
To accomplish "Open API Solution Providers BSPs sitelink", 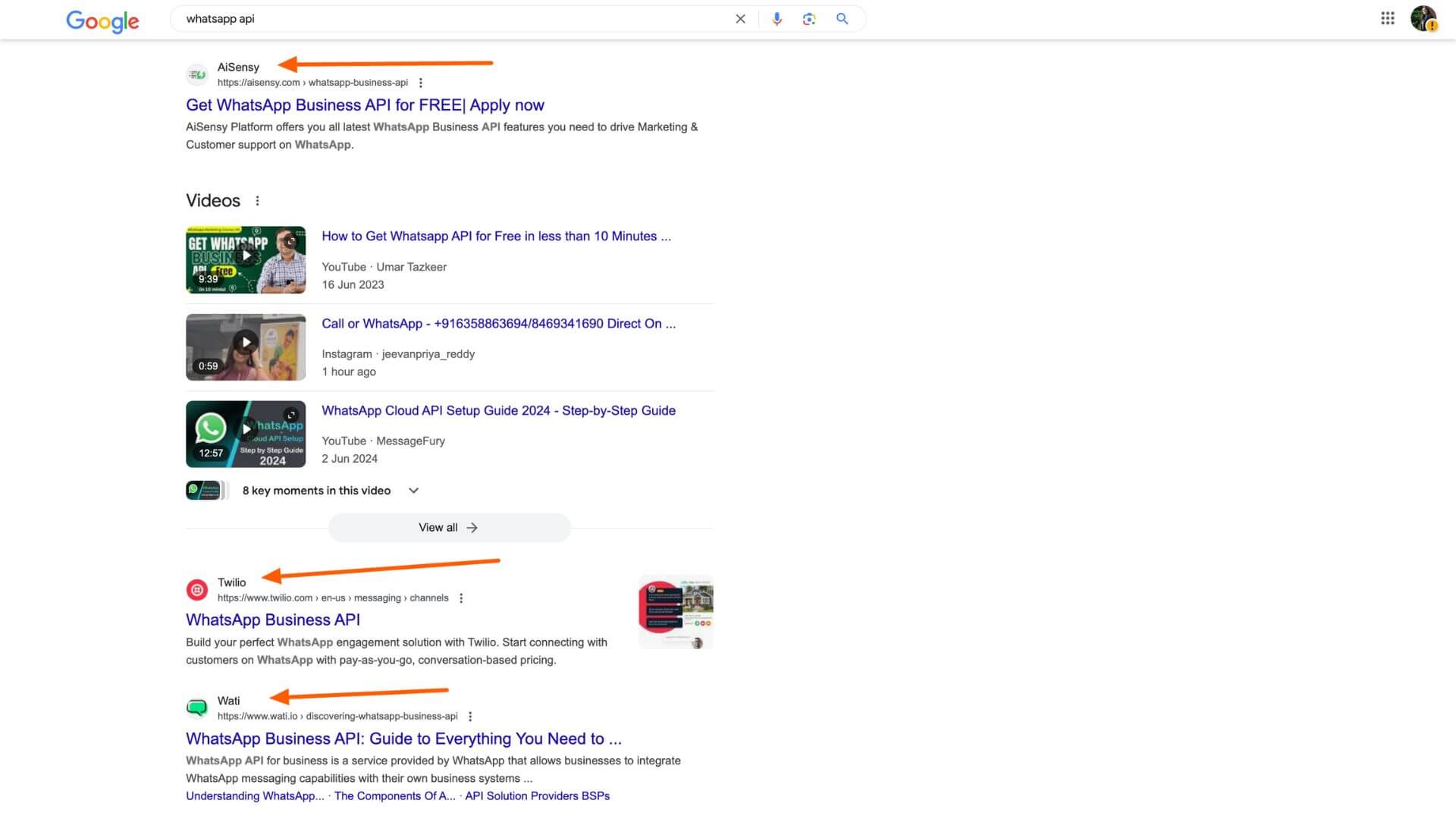I will 537,796.
